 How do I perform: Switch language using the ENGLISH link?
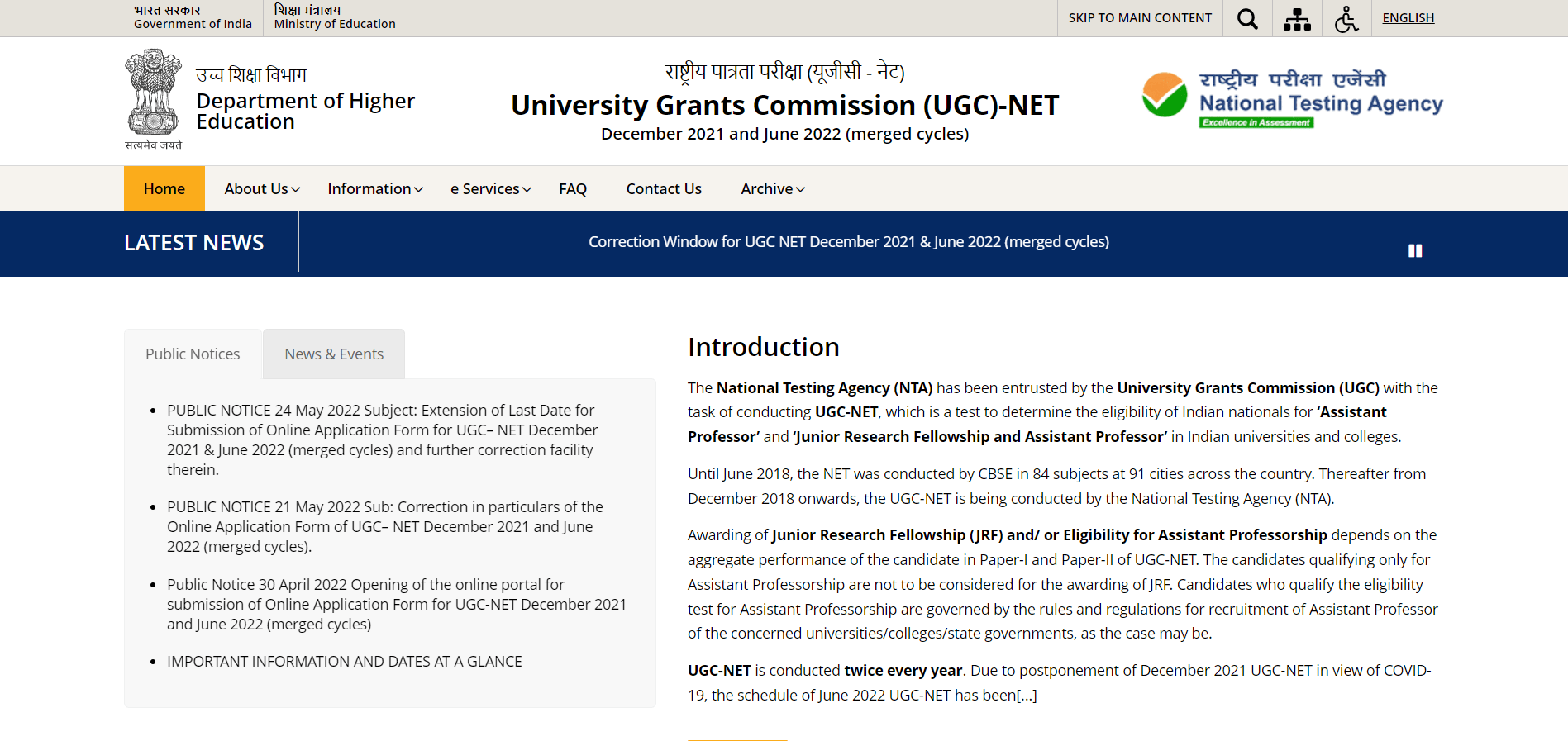pos(1408,18)
